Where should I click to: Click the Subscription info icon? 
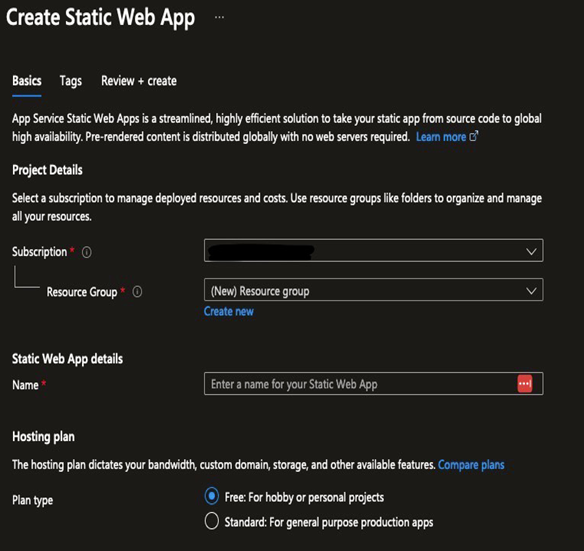(x=86, y=252)
